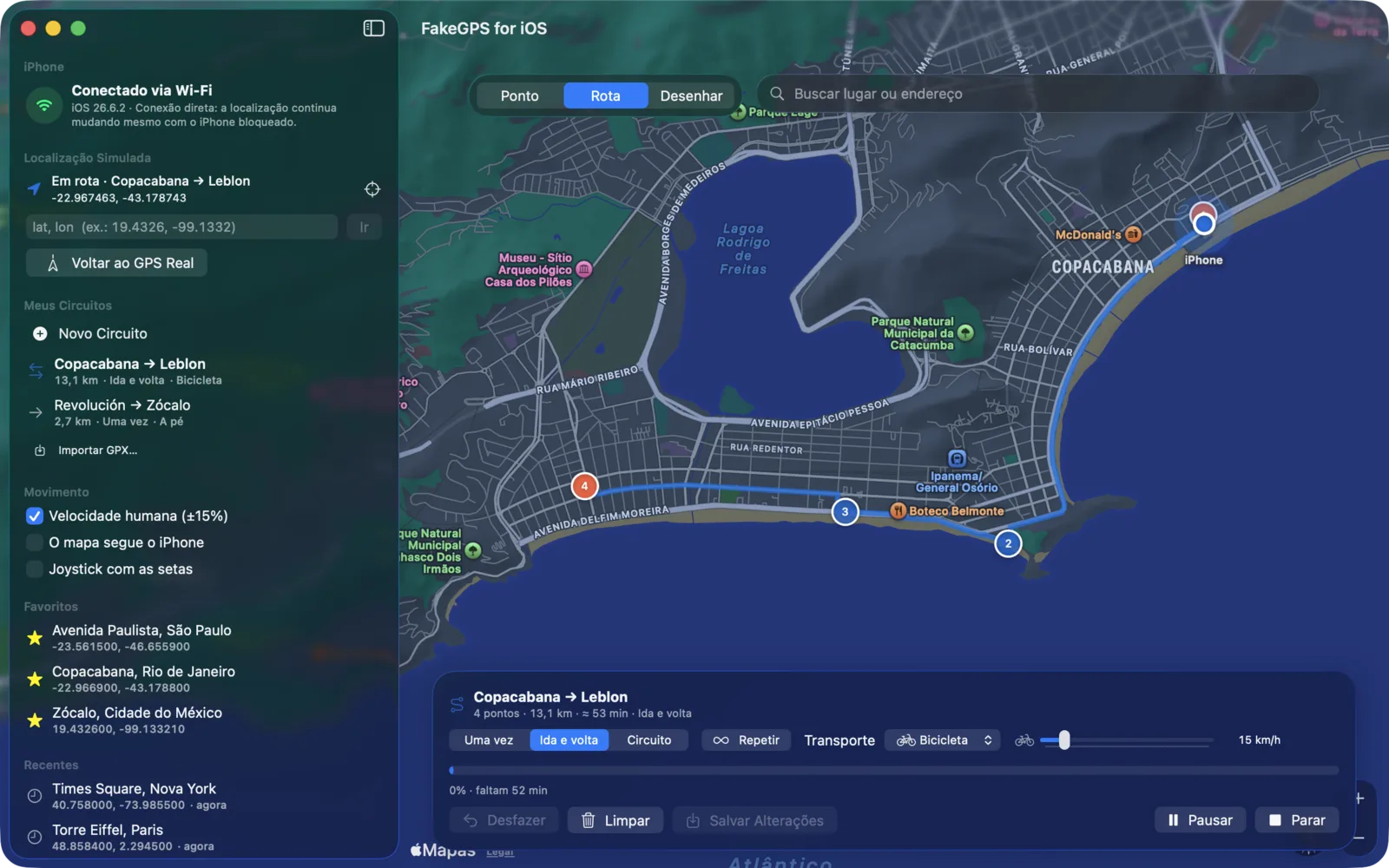Click the Pausar button
This screenshot has height=868, width=1389.
[1201, 820]
